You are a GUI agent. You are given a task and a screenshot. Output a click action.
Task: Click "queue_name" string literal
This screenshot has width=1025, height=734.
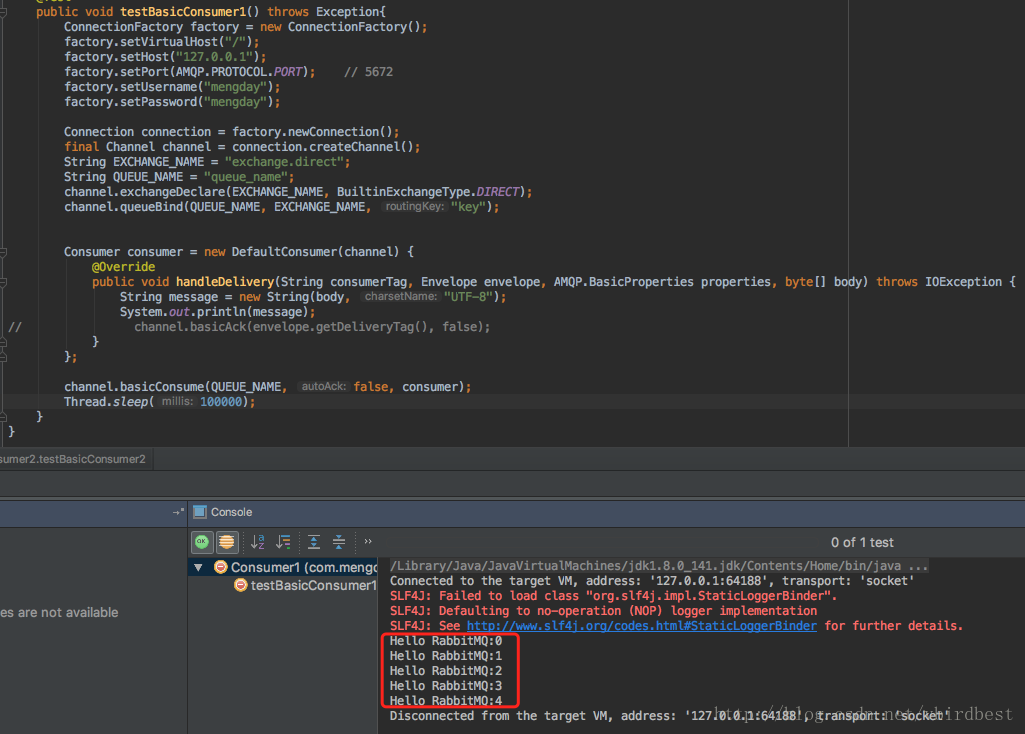point(245,177)
